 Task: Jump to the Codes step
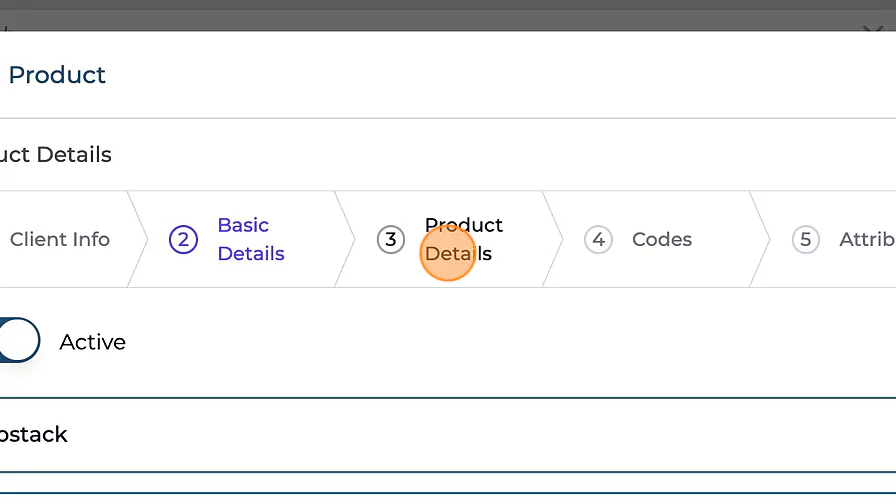coord(661,240)
